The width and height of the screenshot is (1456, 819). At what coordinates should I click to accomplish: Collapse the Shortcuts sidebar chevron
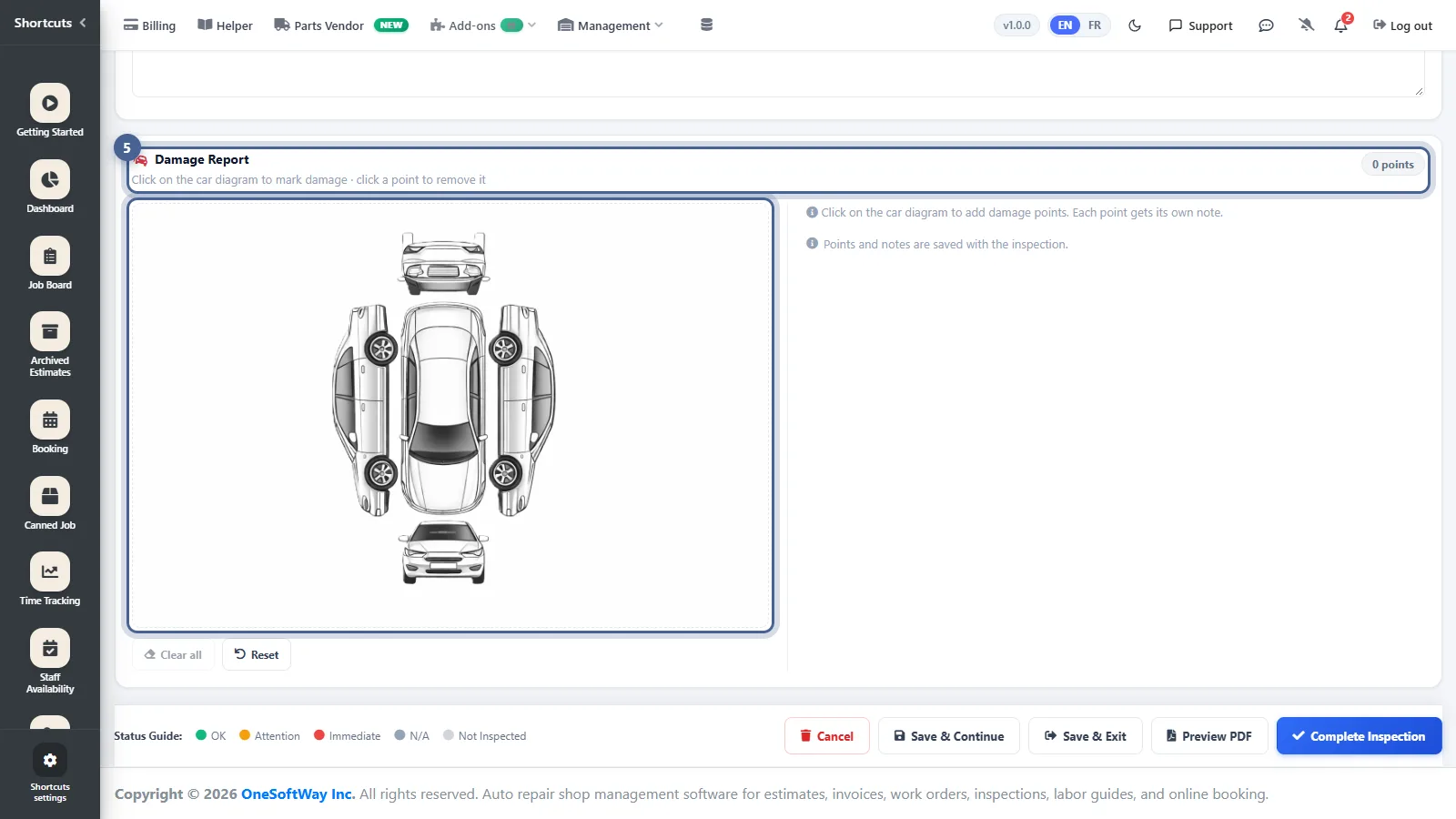(83, 23)
